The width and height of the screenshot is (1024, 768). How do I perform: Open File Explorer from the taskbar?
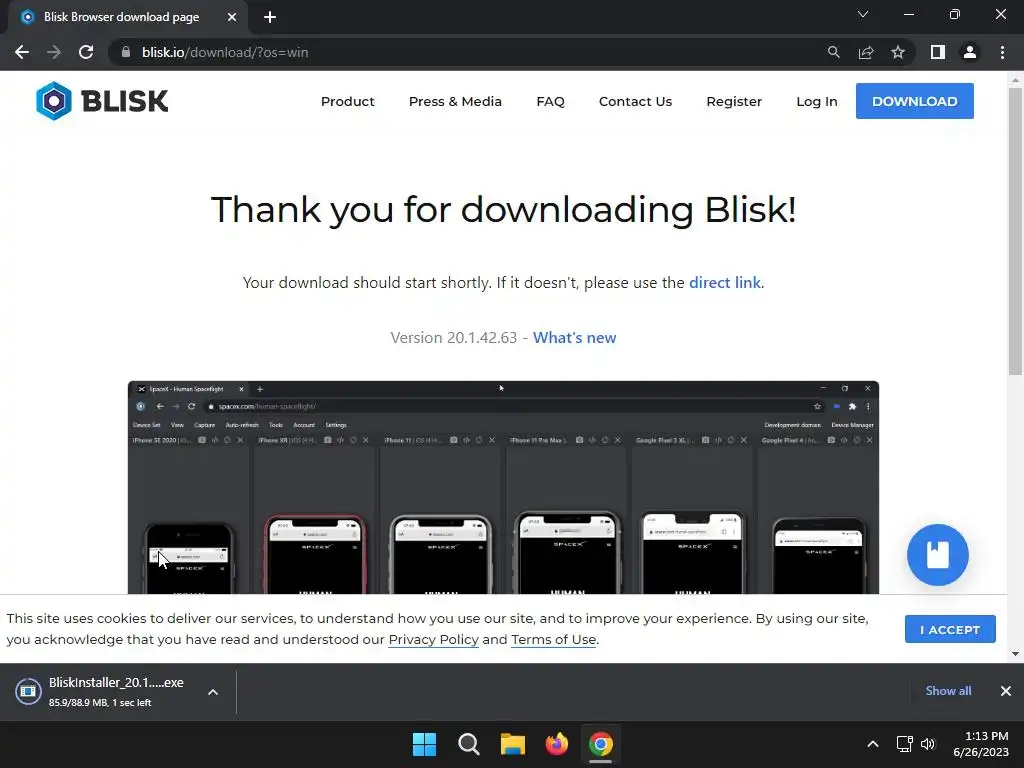513,744
